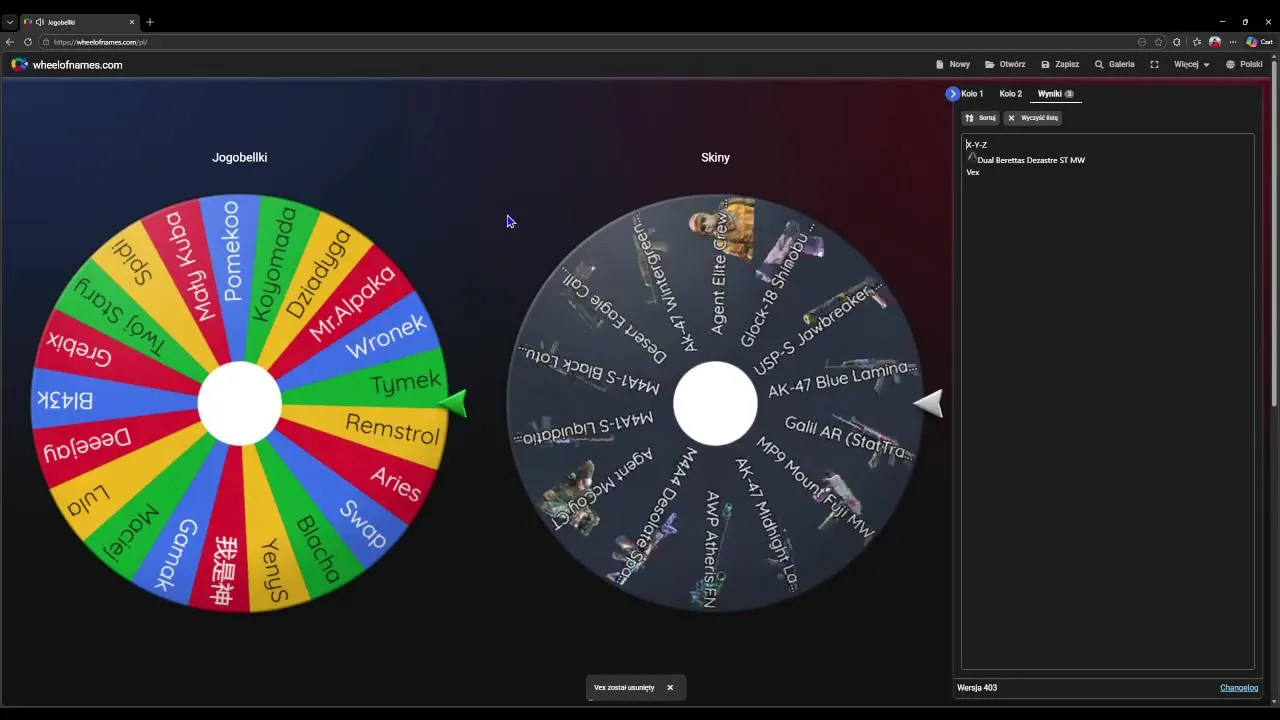Viewport: 1280px width, 720px height.
Task: Click the Dual Berettas Dezastre result entry
Action: pyautogui.click(x=1030, y=160)
